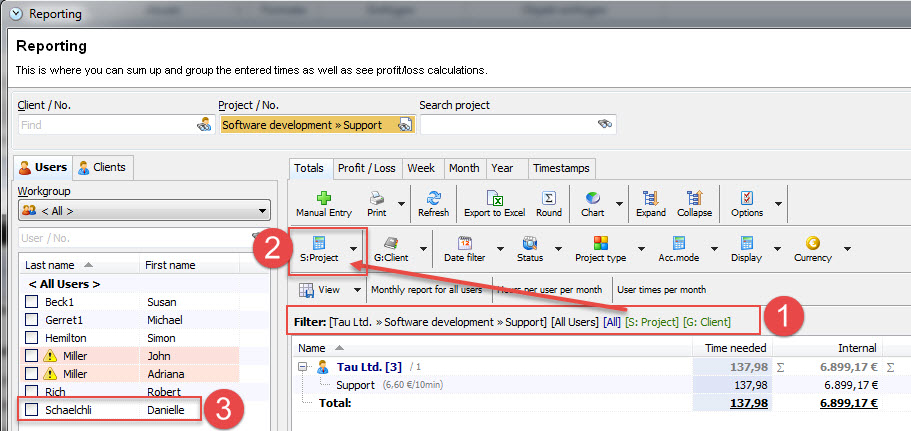Click User times per month button
The width and height of the screenshot is (911, 431).
click(661, 290)
